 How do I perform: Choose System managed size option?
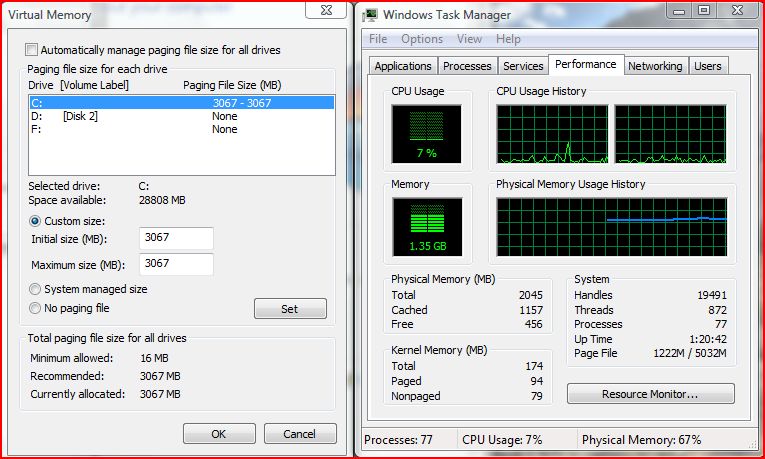tap(35, 289)
